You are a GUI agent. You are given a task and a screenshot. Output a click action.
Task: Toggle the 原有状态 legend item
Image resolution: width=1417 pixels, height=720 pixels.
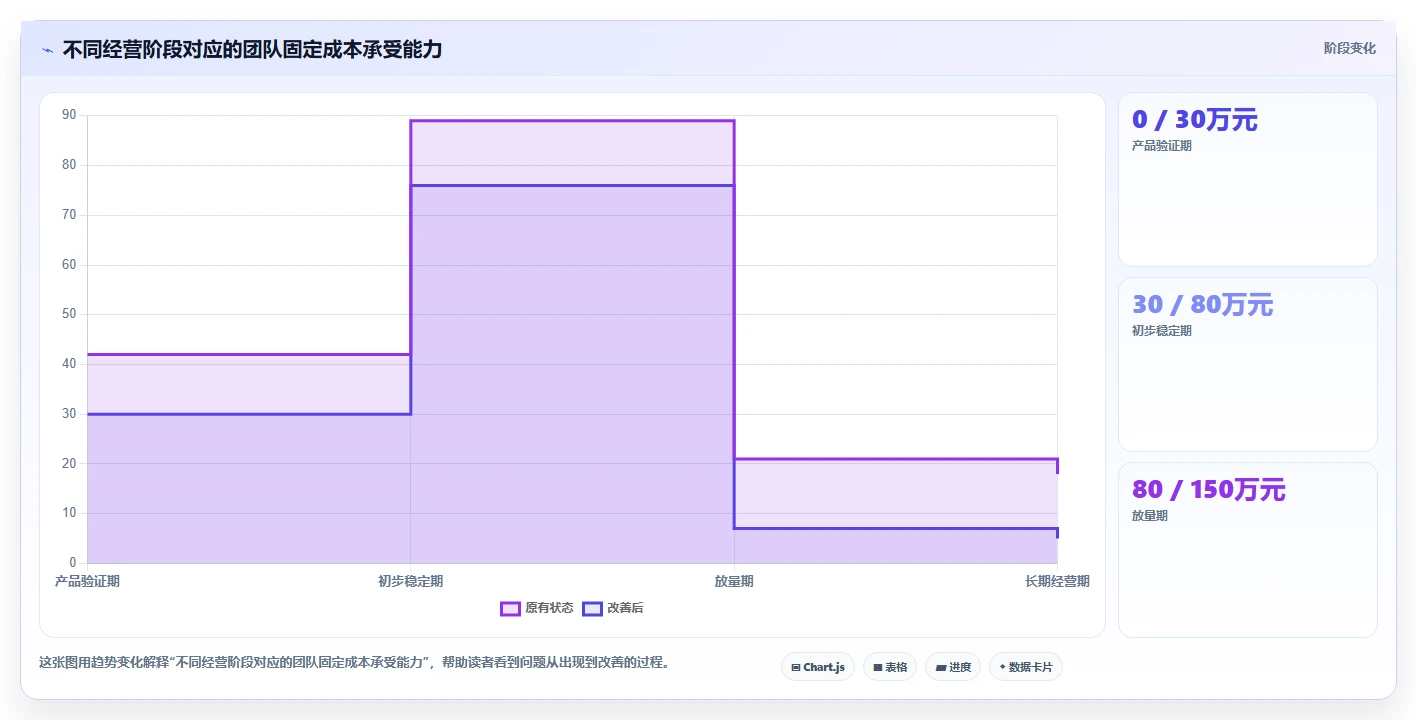pos(537,608)
